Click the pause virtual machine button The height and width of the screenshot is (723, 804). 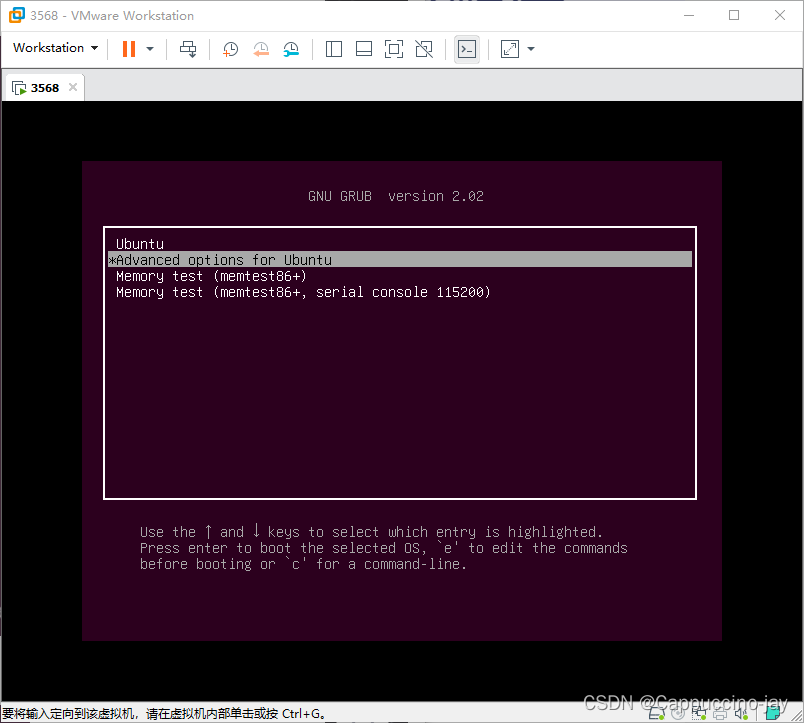pos(129,49)
